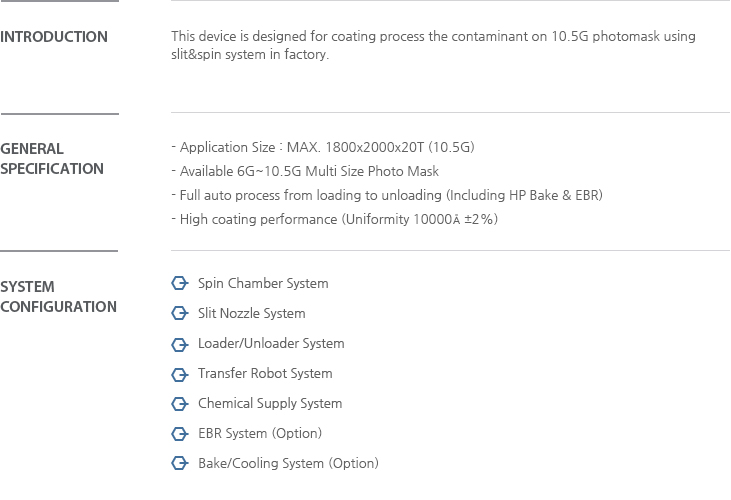Click the GENERAL SPECIFICATION heading
Image resolution: width=731 pixels, height=500 pixels.
point(52,158)
